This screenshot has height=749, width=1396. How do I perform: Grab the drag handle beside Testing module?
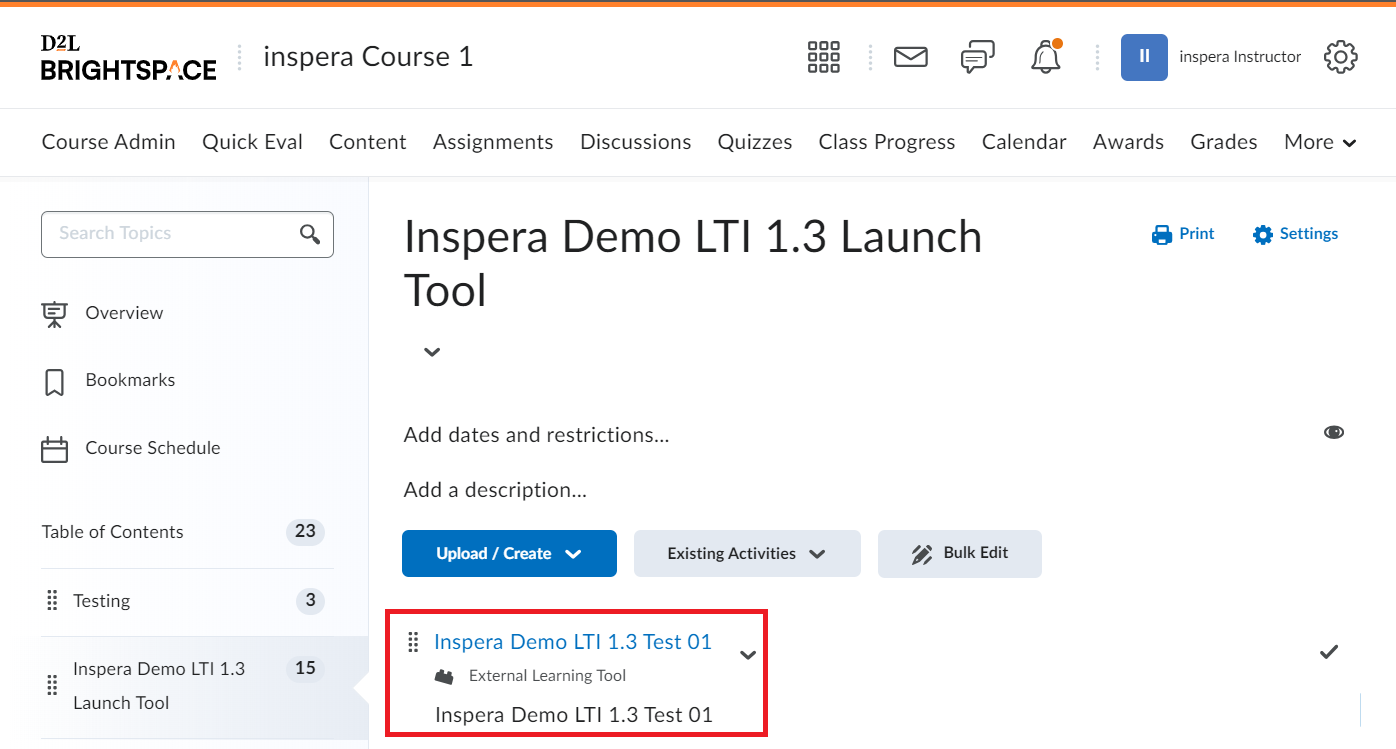pyautogui.click(x=52, y=601)
